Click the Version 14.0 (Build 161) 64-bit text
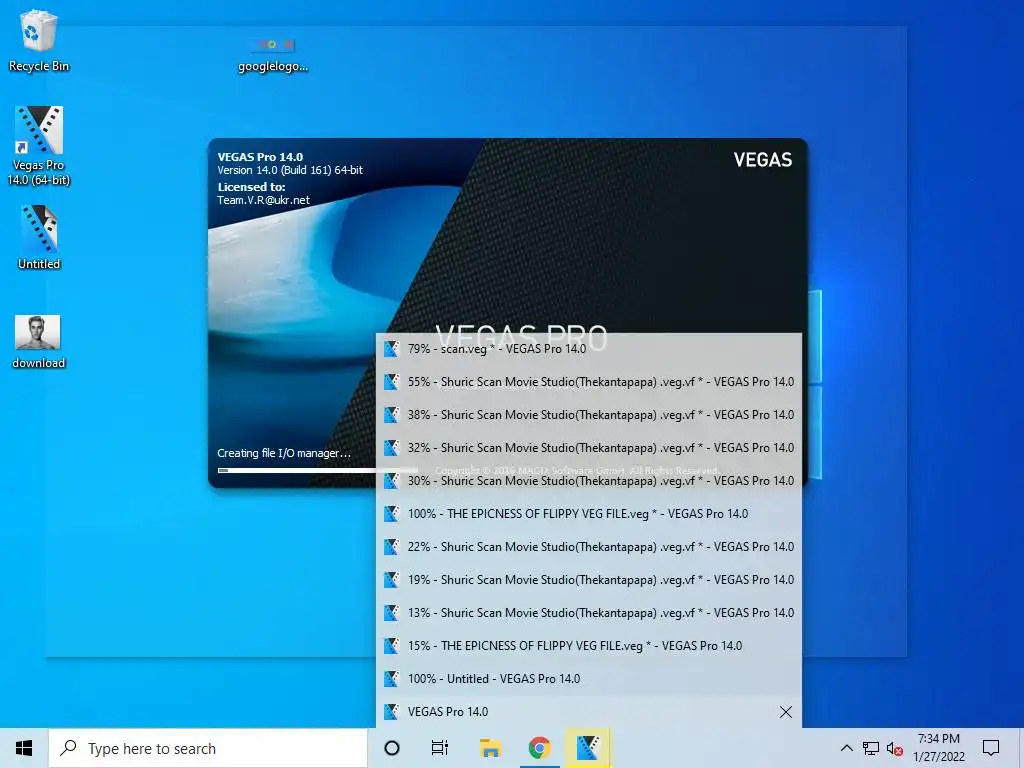Image resolution: width=1024 pixels, height=768 pixels. 290,170
